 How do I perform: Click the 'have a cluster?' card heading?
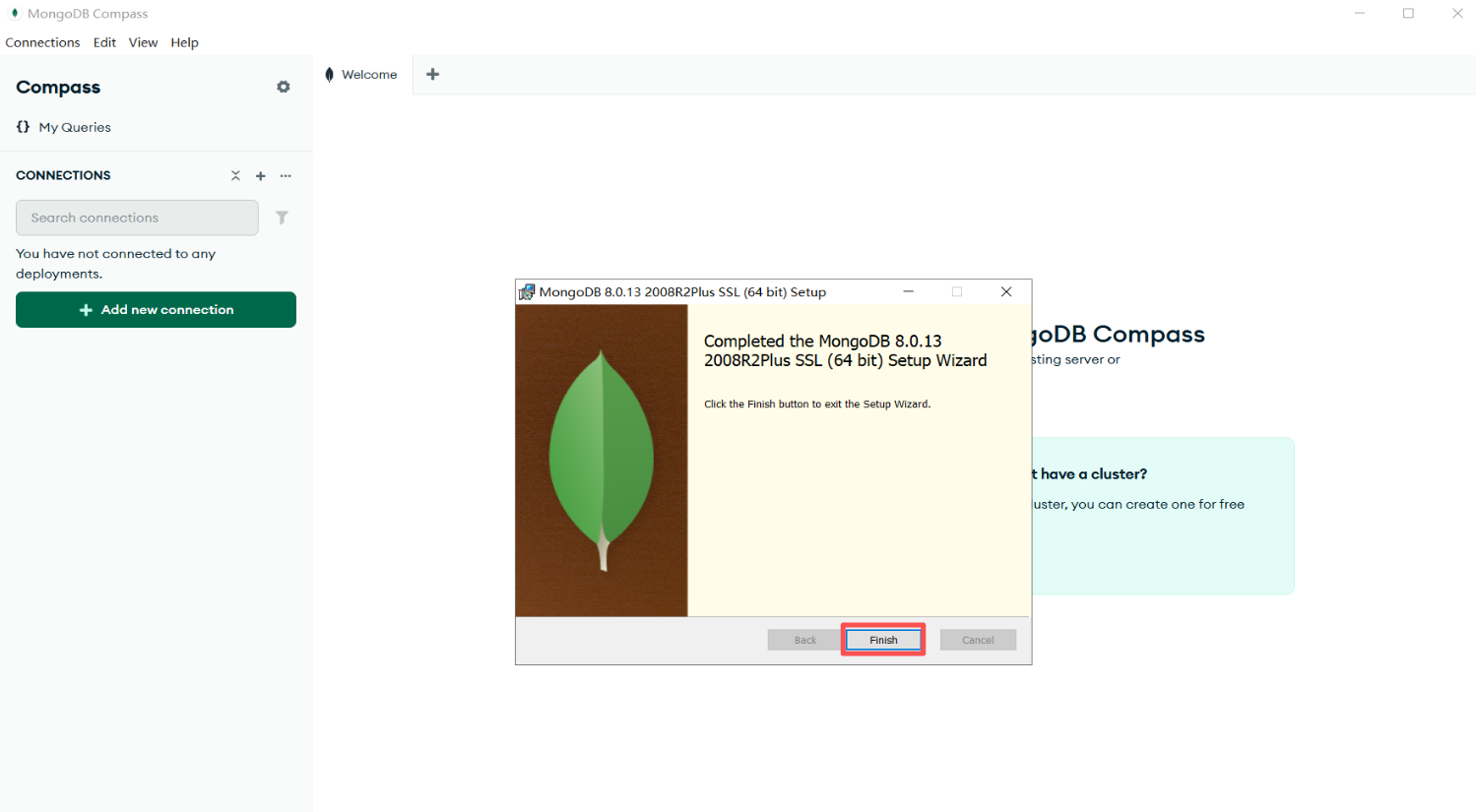(x=1090, y=473)
